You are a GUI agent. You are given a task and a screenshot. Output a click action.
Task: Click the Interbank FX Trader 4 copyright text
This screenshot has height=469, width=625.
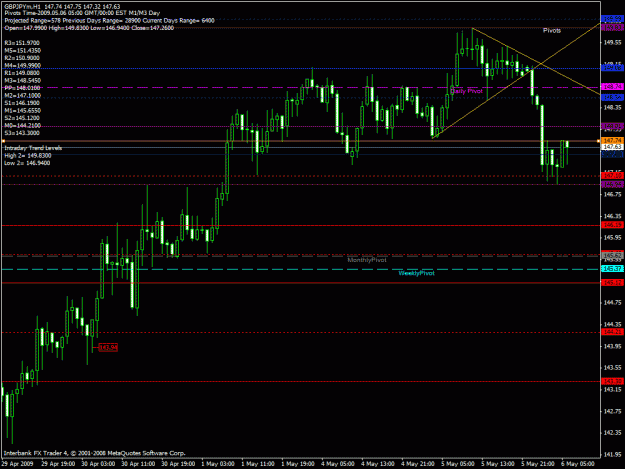click(x=94, y=453)
